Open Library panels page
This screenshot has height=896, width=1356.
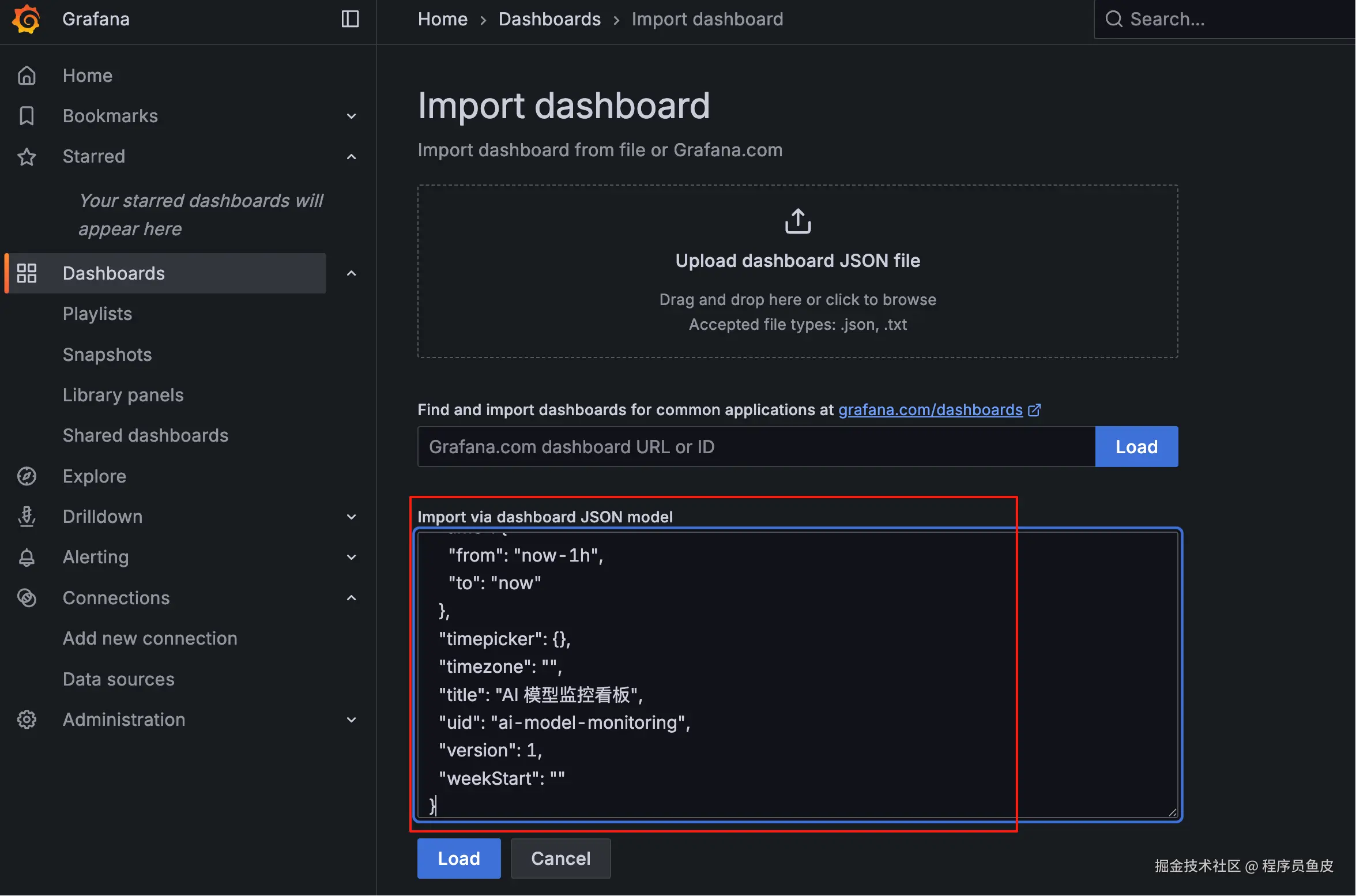click(x=123, y=395)
